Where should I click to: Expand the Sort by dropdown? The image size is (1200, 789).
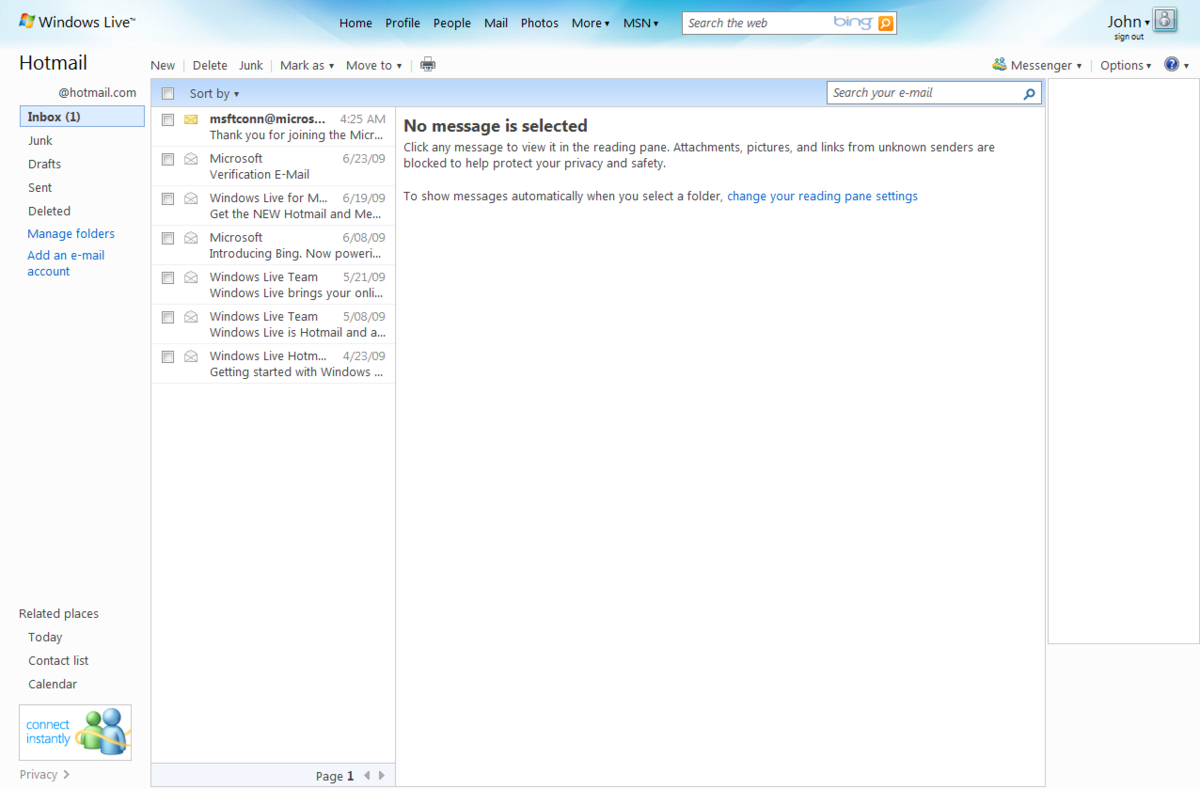214,94
